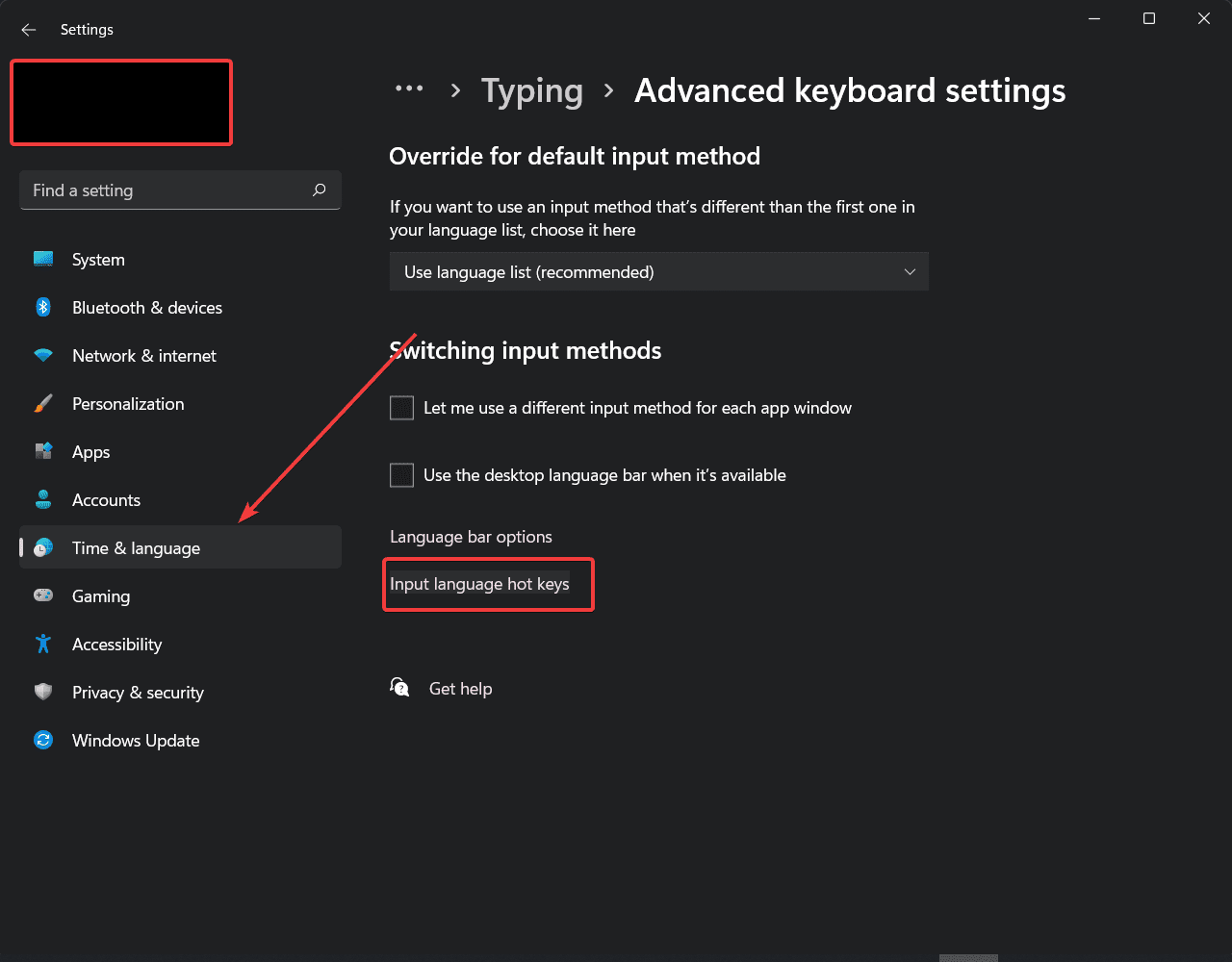This screenshot has height=962, width=1232.
Task: Open Apps settings
Action: pos(90,451)
